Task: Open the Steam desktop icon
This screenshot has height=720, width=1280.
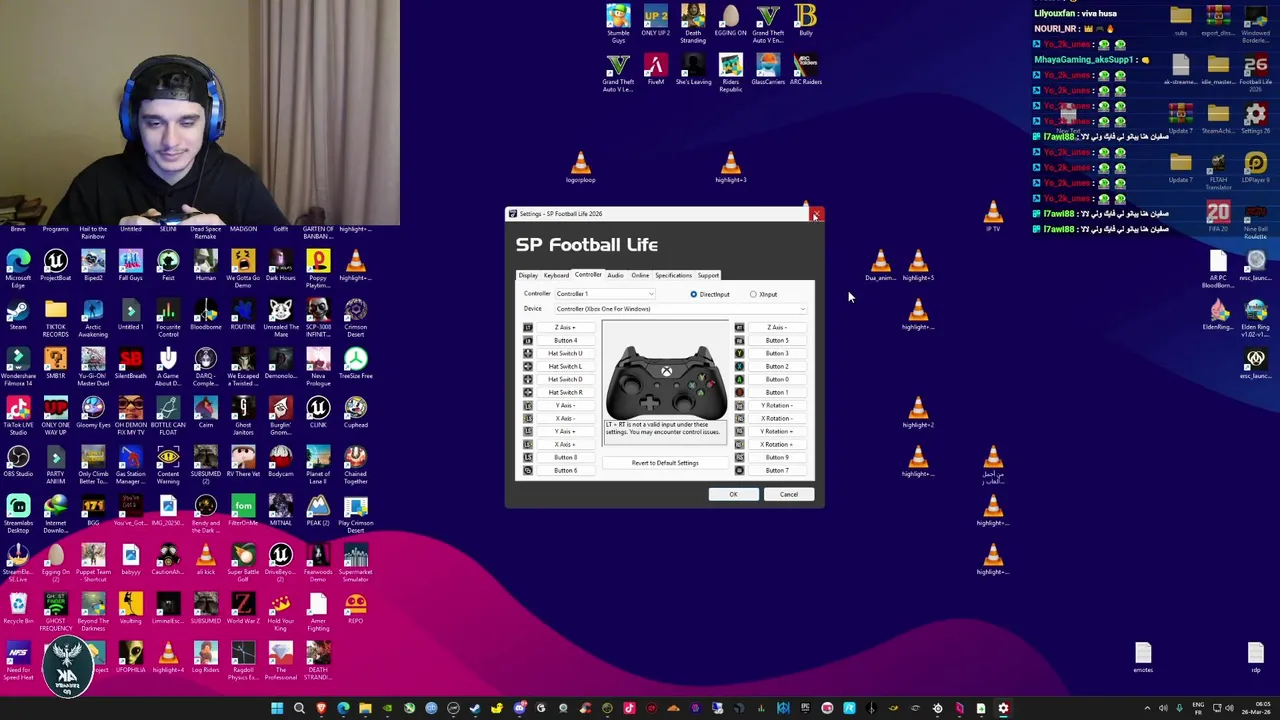Action: (18, 315)
